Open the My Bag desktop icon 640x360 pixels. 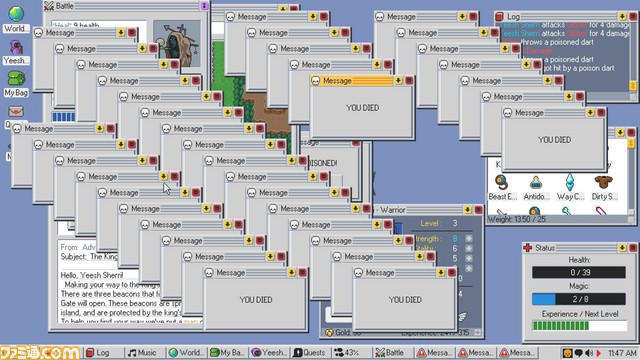coord(16,84)
